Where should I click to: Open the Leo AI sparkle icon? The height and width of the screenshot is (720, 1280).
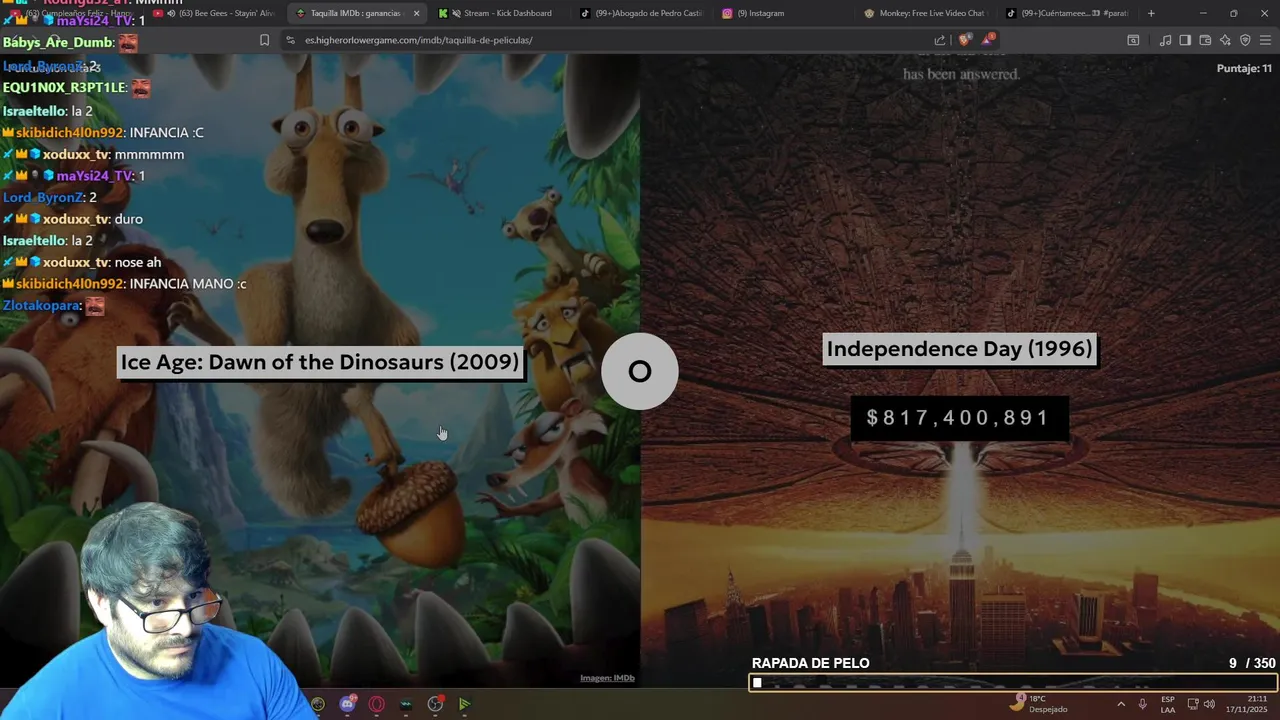click(1225, 40)
